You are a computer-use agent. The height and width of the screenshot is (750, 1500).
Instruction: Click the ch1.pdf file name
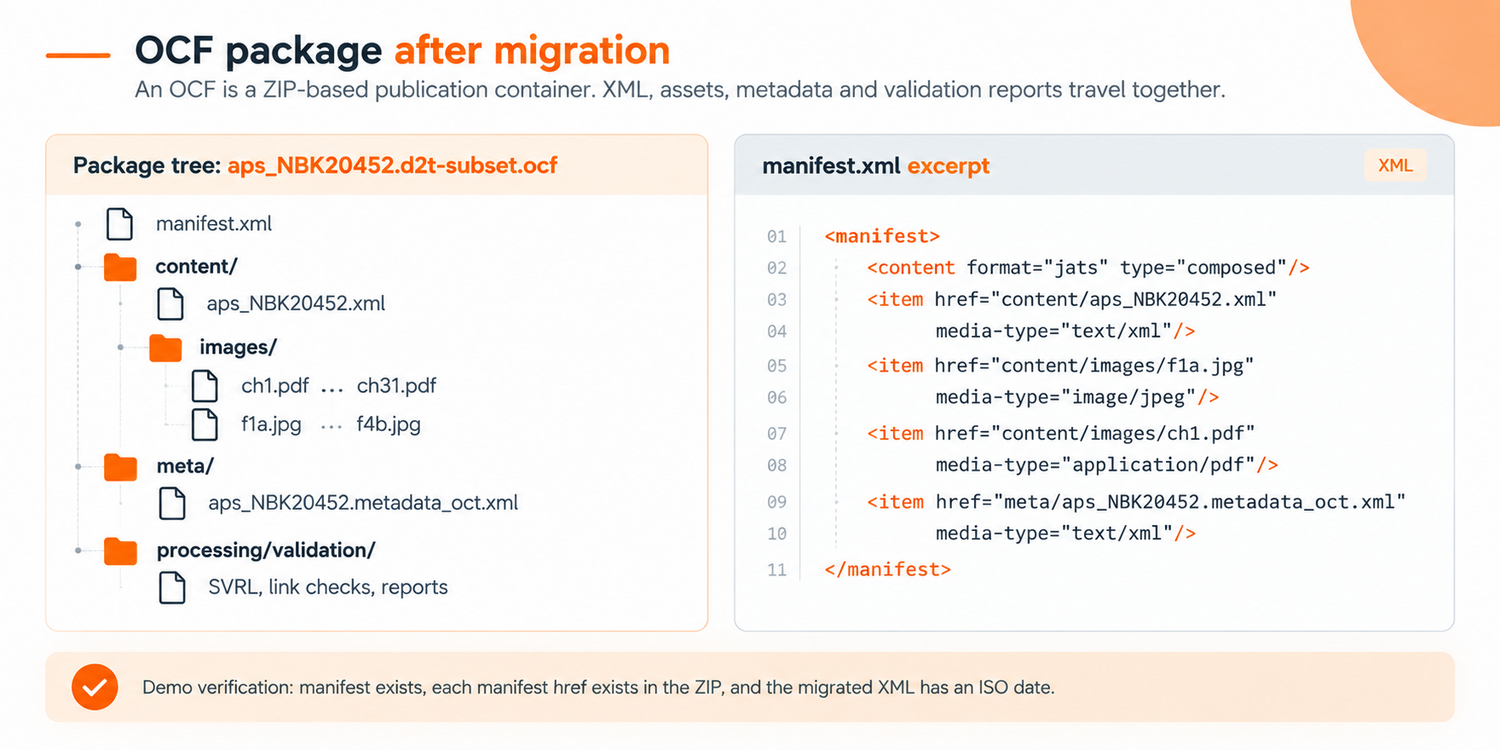coord(275,385)
